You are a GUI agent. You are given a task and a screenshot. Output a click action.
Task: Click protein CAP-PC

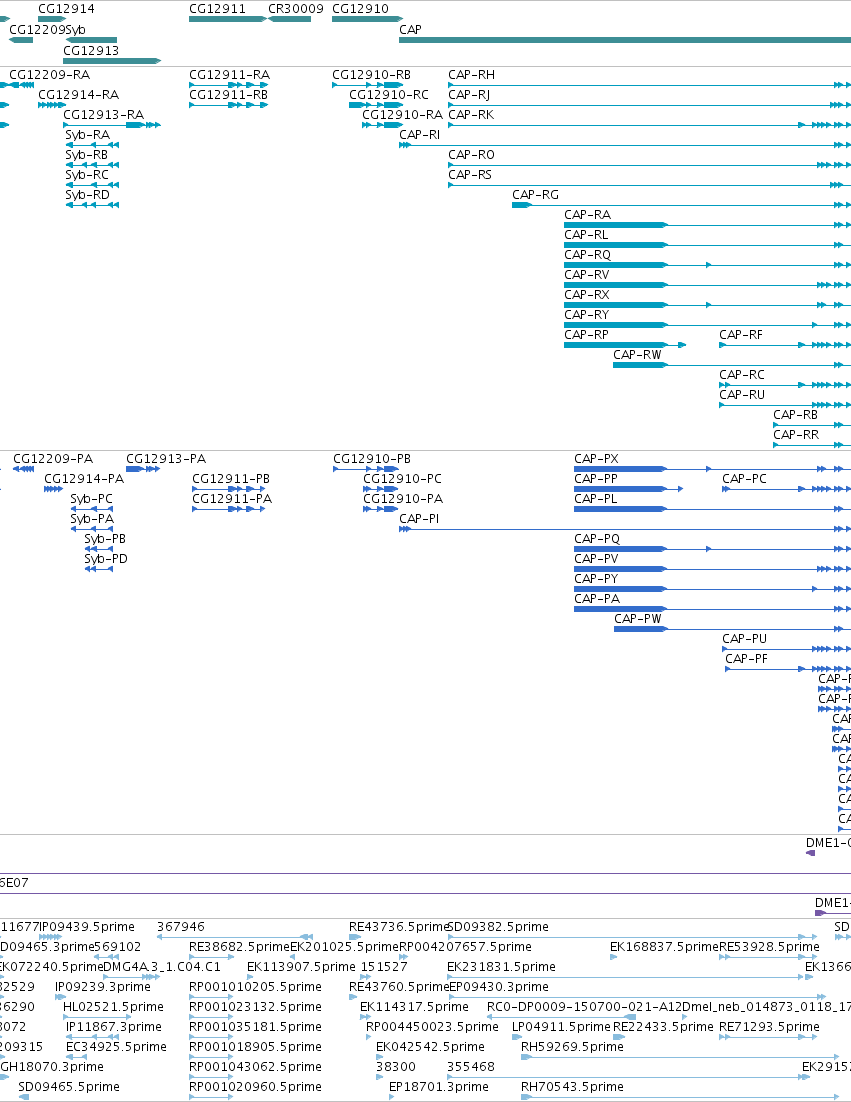pyautogui.click(x=745, y=479)
